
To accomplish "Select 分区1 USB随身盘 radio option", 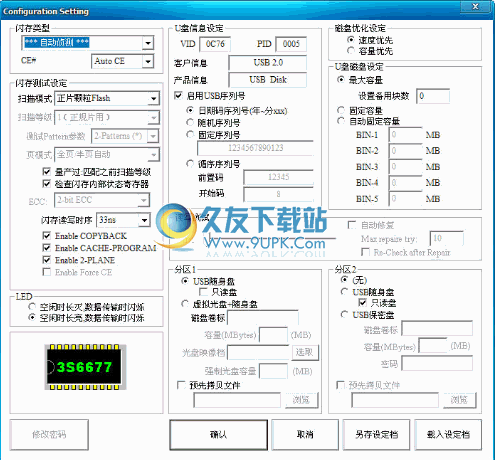I will click(x=185, y=281).
